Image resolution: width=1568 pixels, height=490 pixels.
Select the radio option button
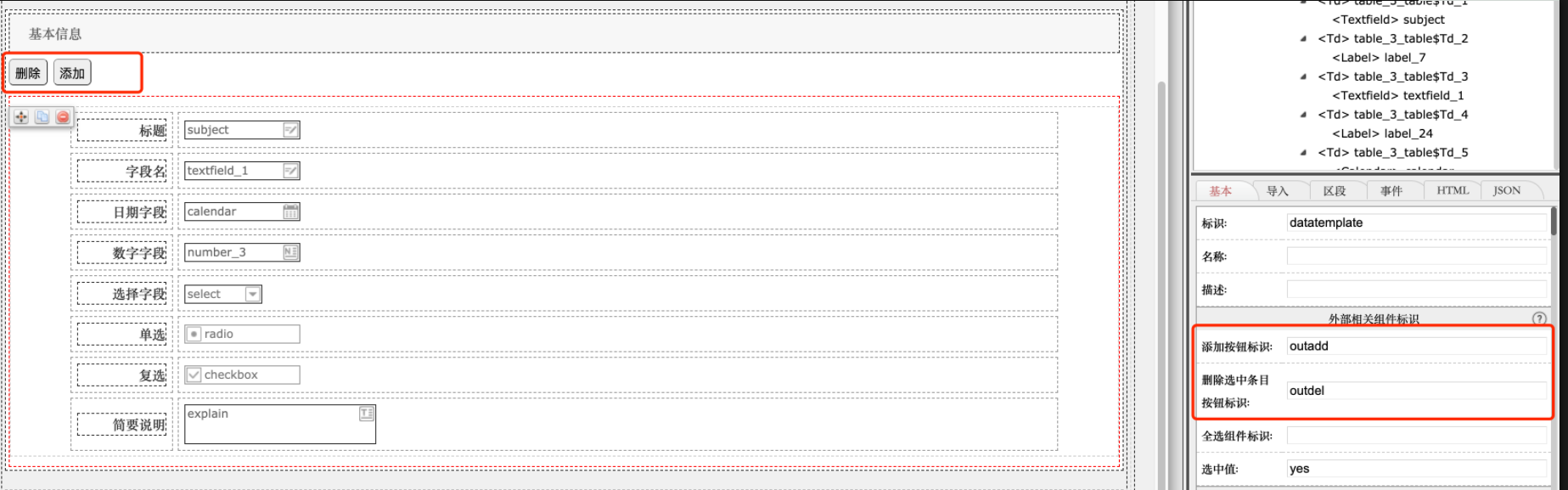[194, 334]
